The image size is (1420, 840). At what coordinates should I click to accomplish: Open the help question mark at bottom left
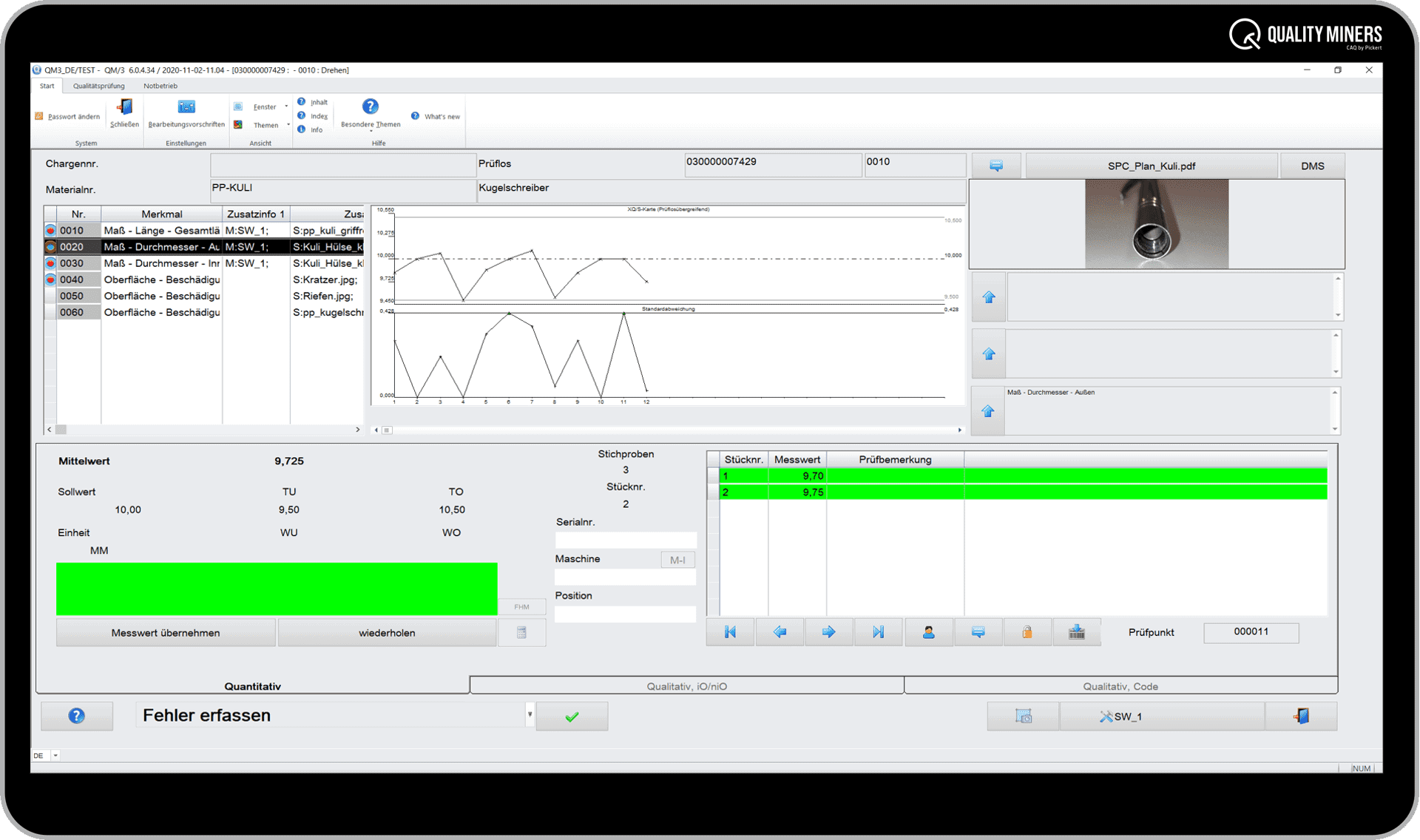[76, 715]
